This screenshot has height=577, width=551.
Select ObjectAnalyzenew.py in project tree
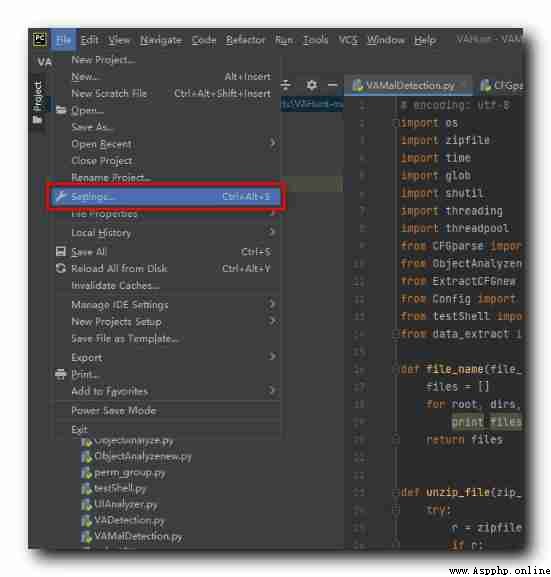pos(143,457)
